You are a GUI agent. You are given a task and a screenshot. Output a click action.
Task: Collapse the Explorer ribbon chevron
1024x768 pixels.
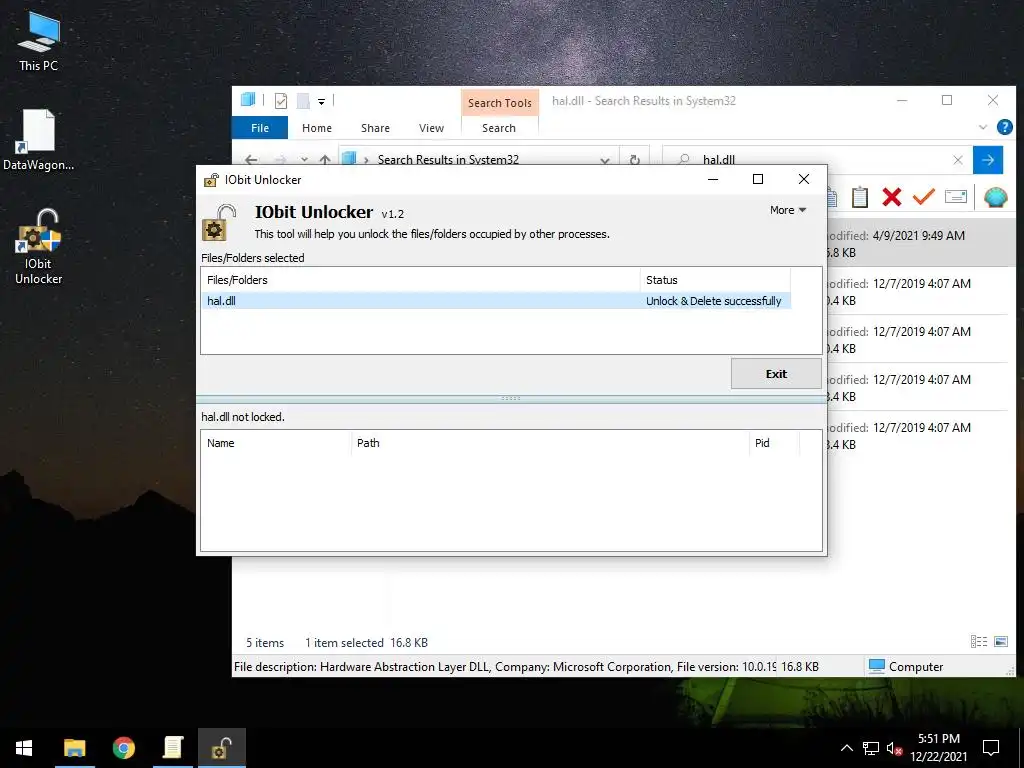pos(983,127)
